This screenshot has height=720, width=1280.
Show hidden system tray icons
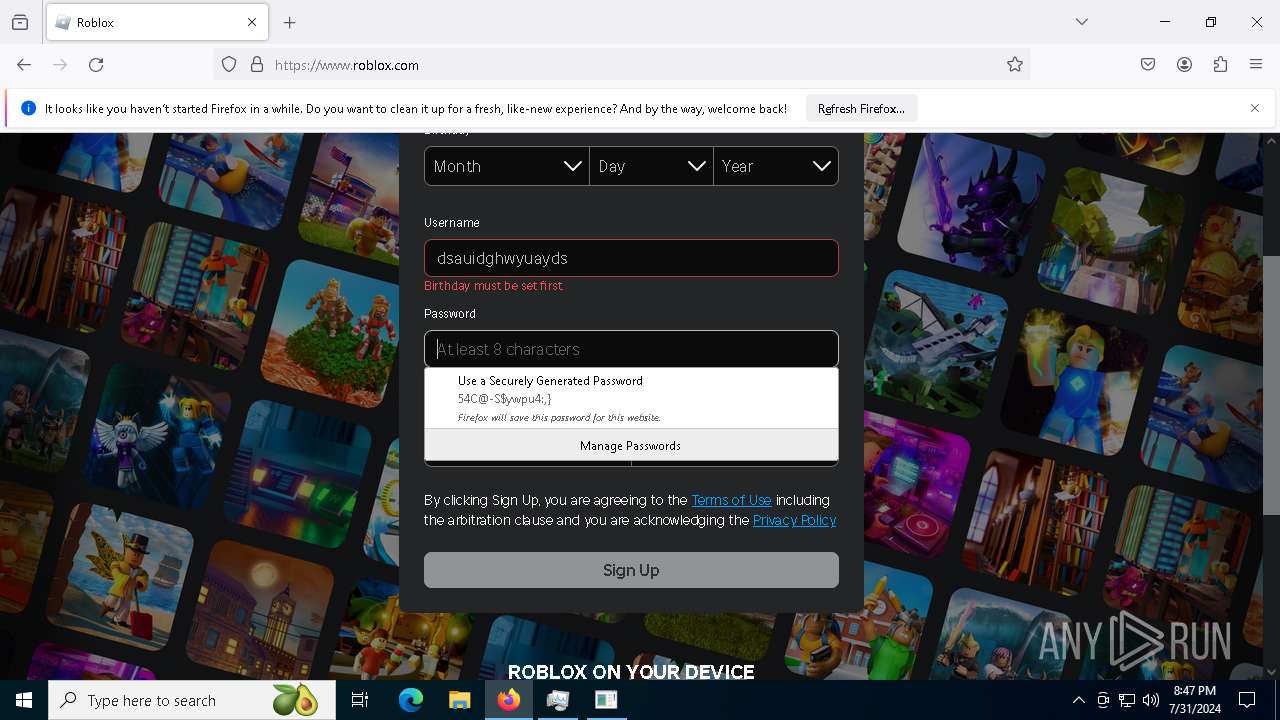pyautogui.click(x=1078, y=700)
